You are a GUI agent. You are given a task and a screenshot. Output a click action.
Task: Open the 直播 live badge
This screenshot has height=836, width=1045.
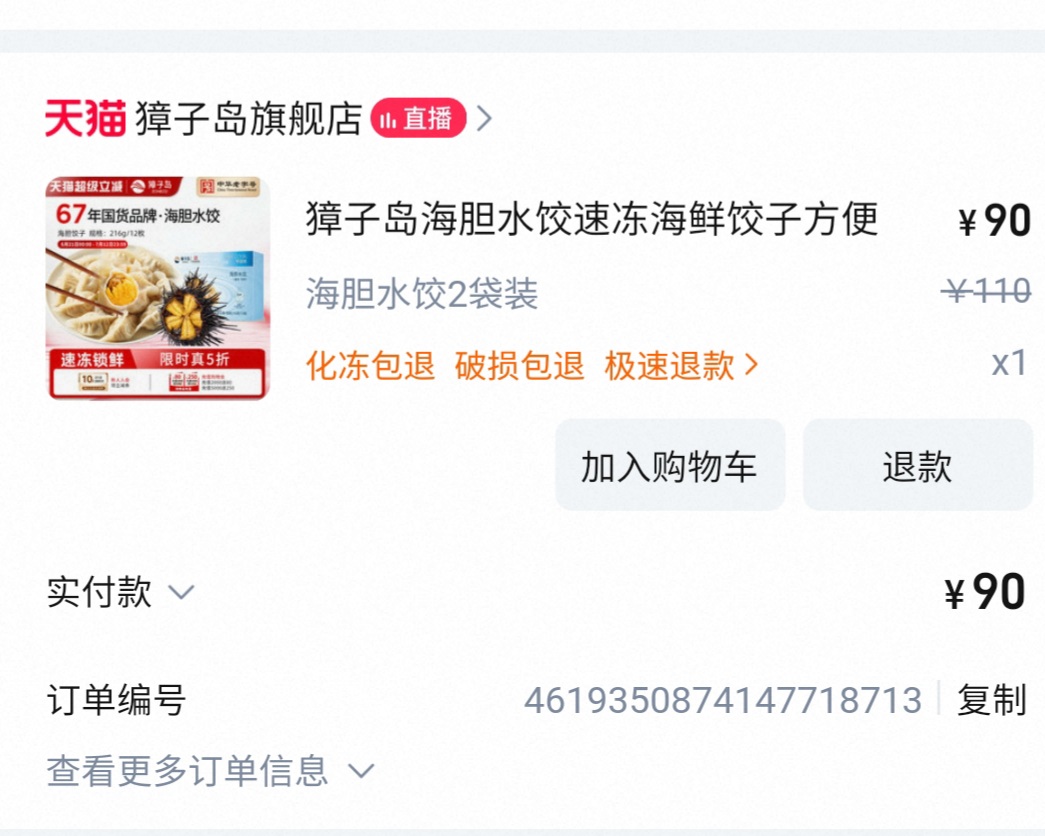point(418,119)
